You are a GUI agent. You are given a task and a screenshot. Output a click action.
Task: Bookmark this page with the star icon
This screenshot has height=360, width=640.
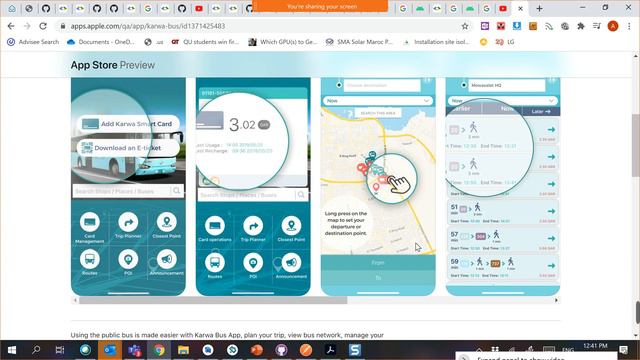465,26
